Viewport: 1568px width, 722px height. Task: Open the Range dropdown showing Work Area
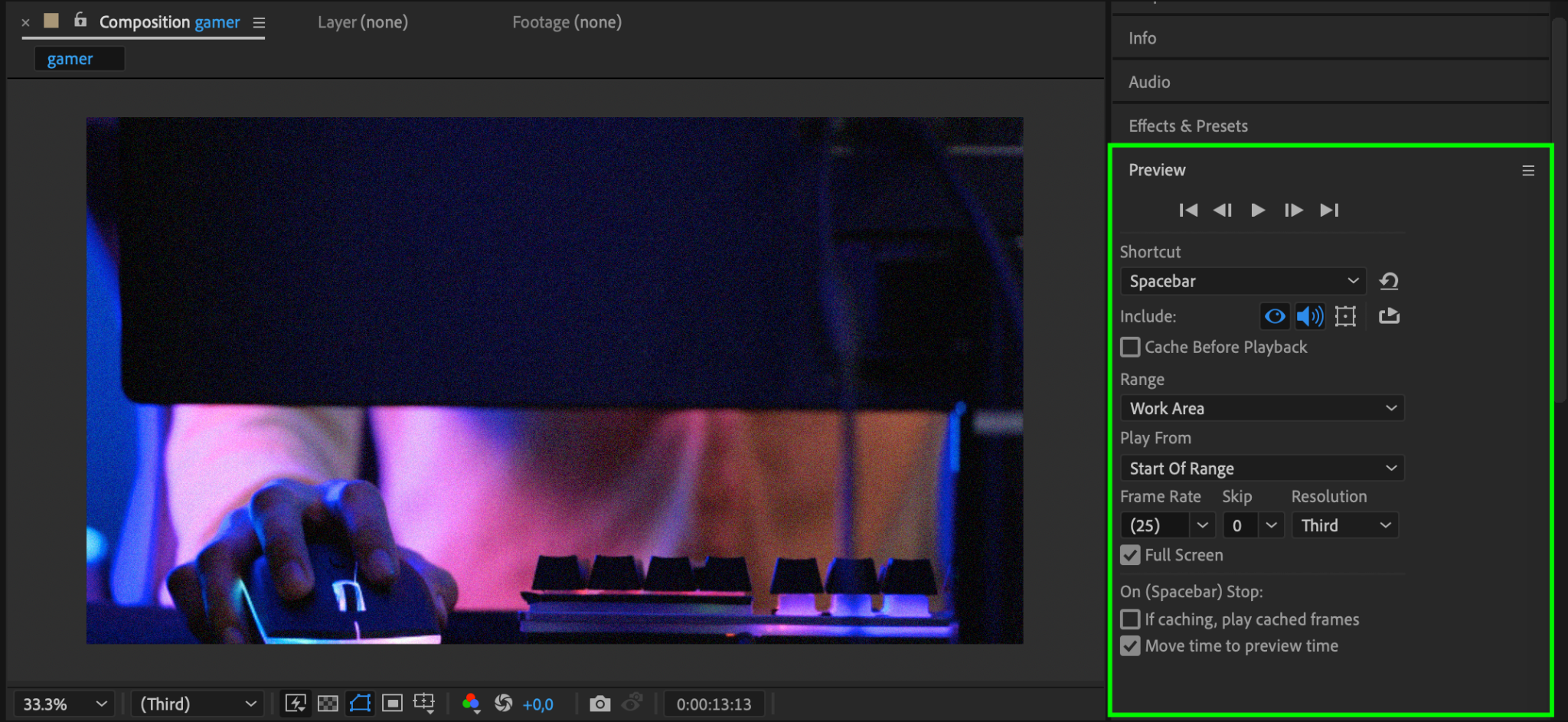click(x=1263, y=408)
